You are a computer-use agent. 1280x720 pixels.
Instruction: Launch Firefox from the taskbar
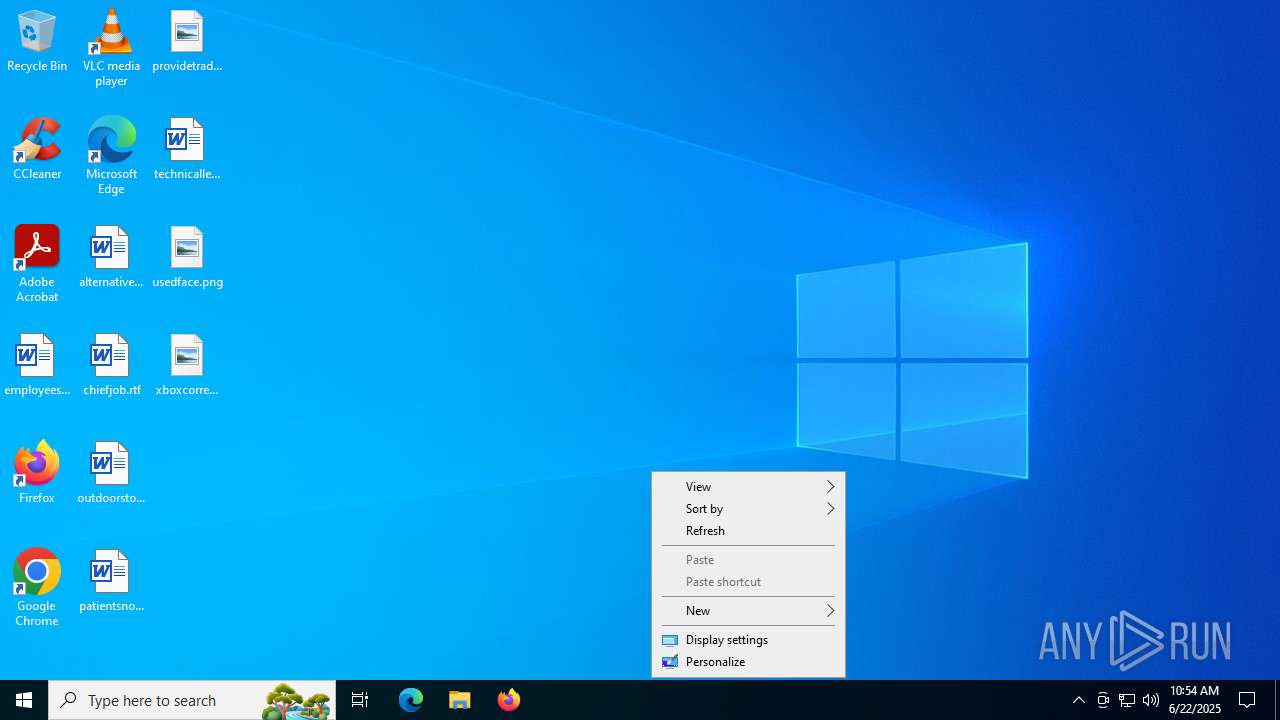point(509,700)
